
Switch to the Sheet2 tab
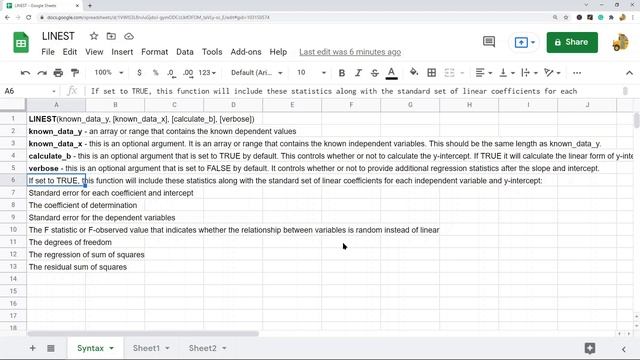coord(202,348)
